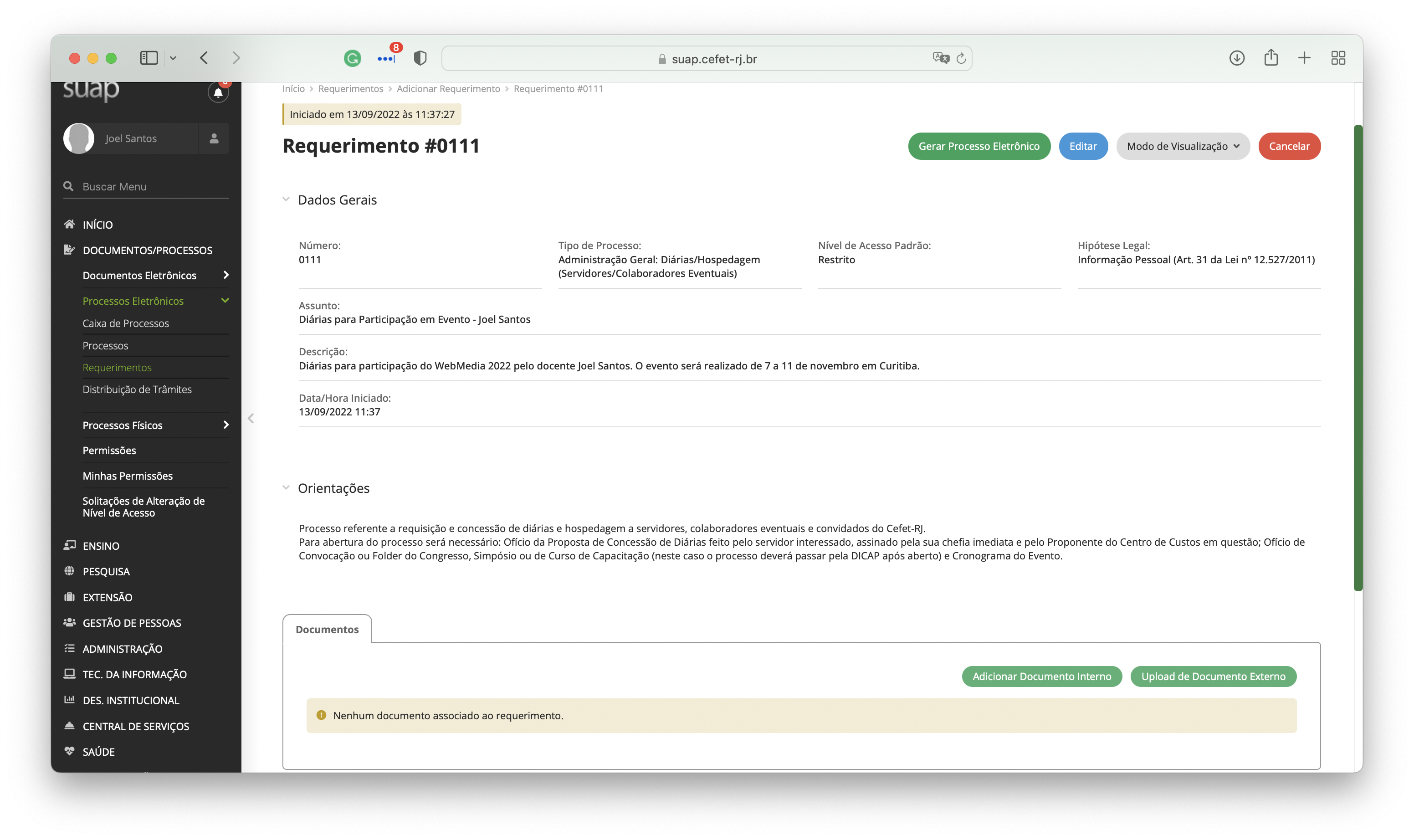
Task: Open privacy shield icon
Action: coord(420,58)
